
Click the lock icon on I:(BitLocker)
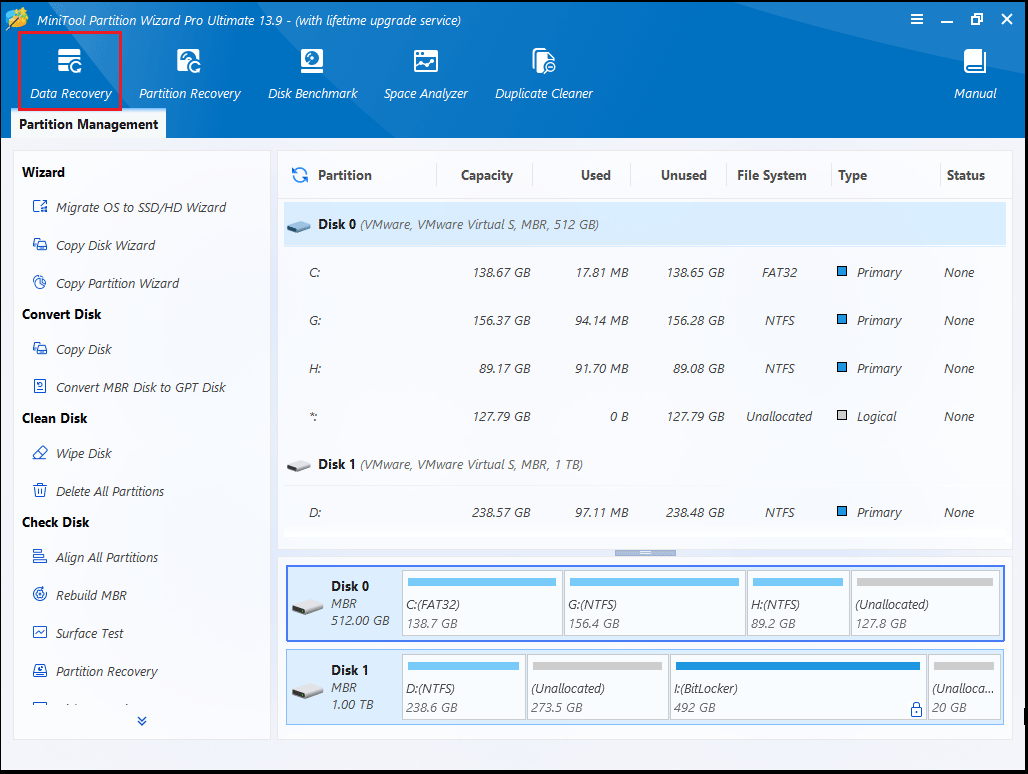tap(916, 709)
